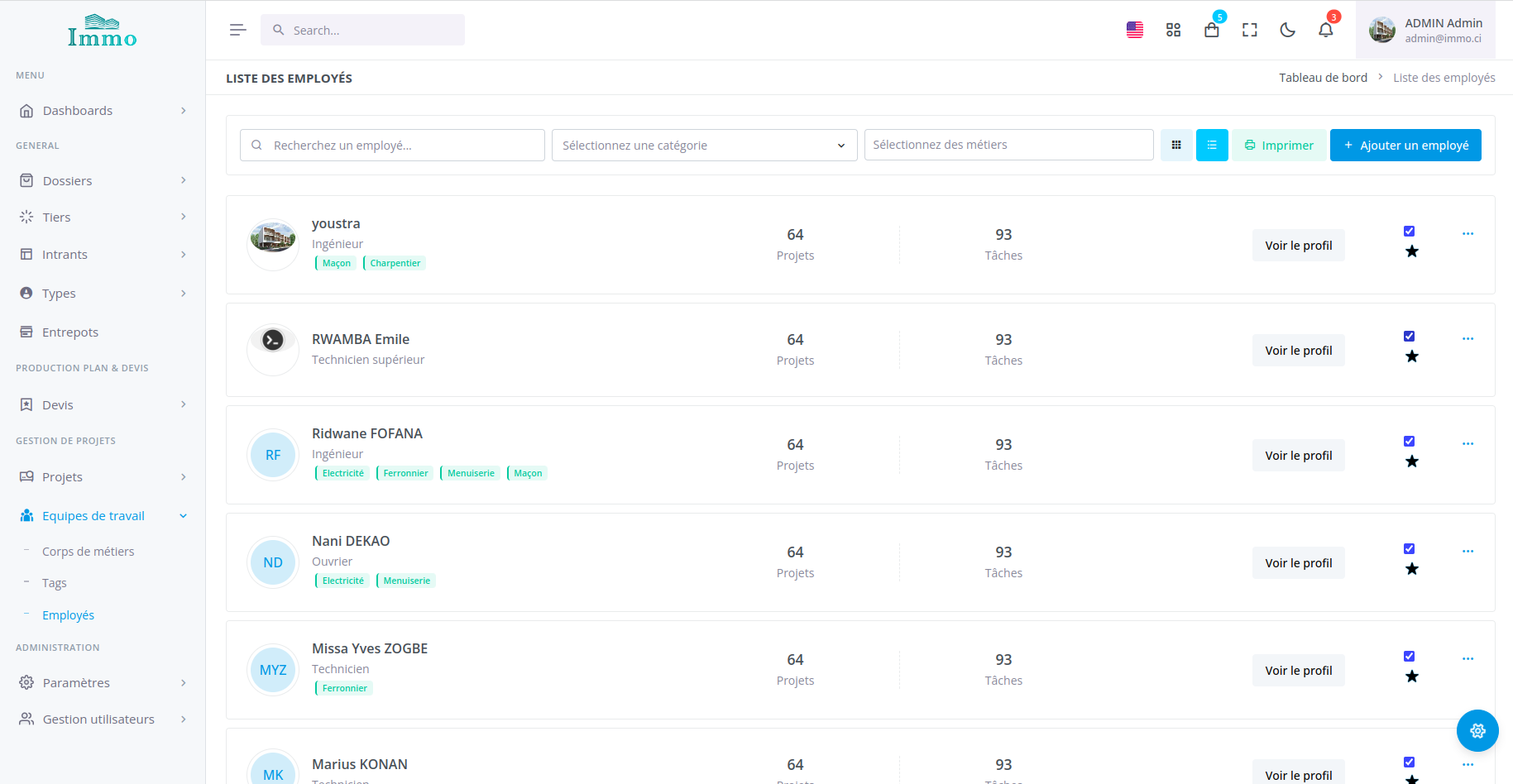Toggle fullscreen mode icon

tap(1249, 31)
